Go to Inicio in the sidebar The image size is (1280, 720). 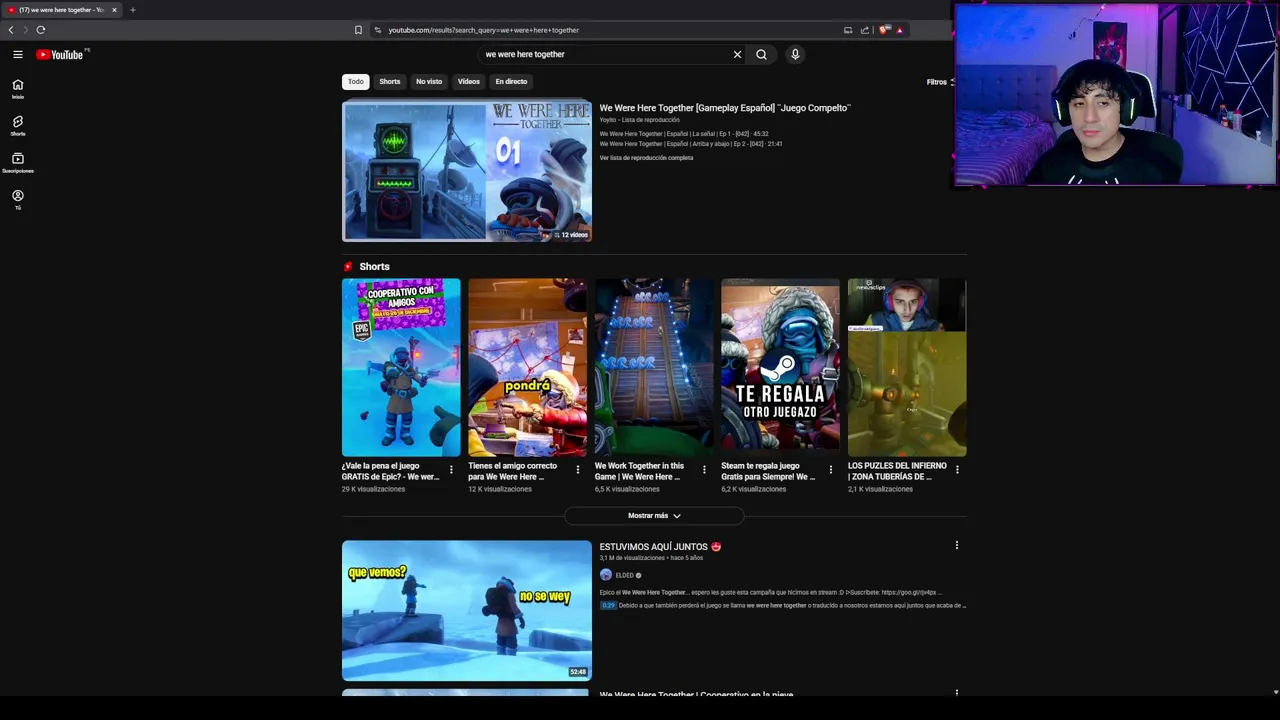[x=17, y=89]
